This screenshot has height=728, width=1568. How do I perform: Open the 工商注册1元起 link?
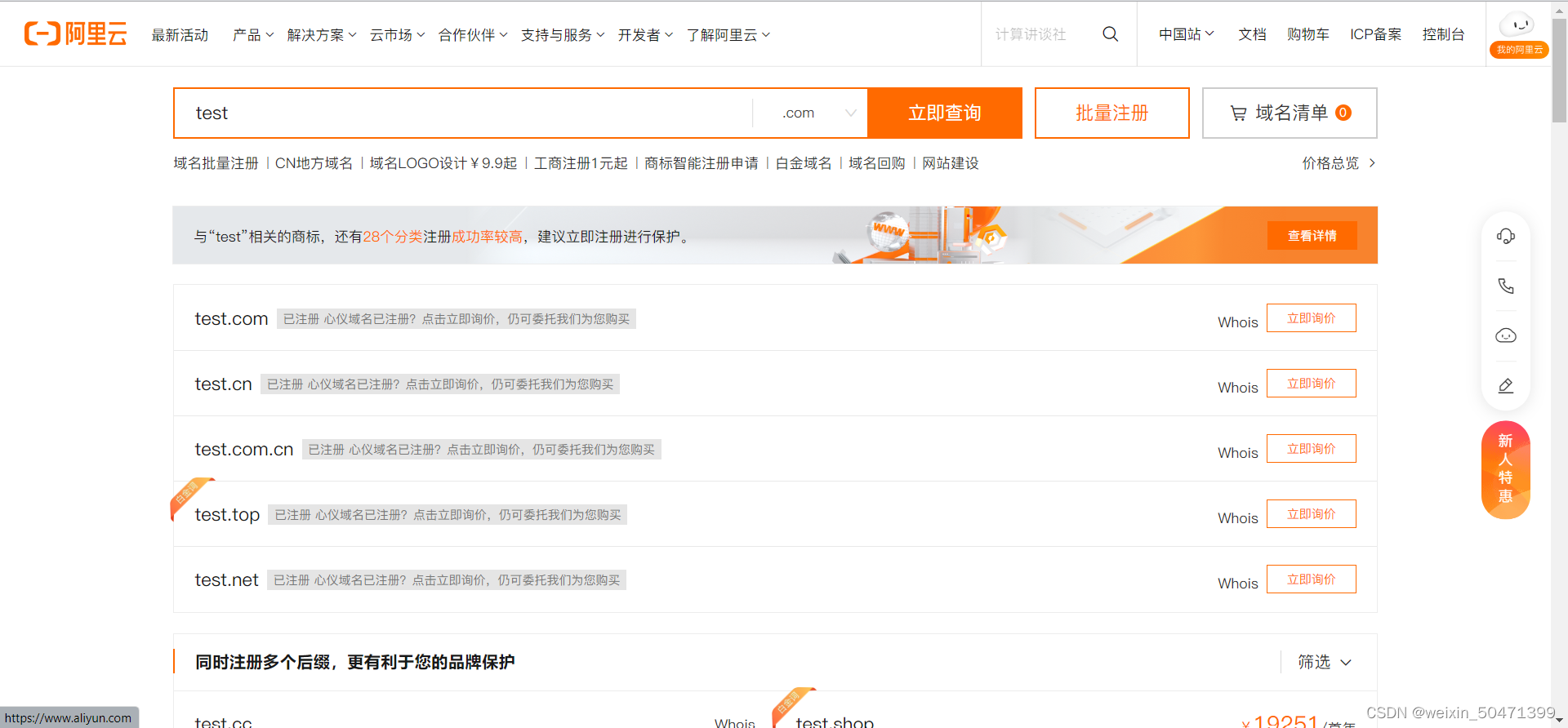click(581, 163)
